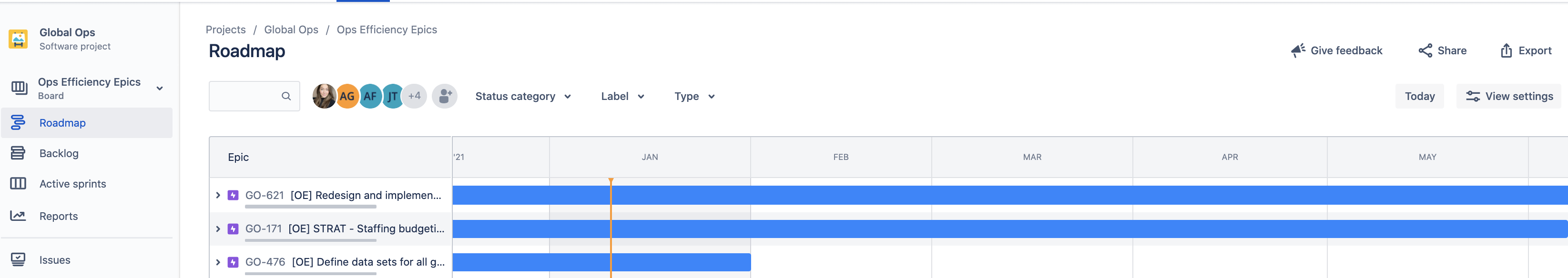Image resolution: width=1568 pixels, height=278 pixels.
Task: Click the View settings sliders icon
Action: click(x=1472, y=96)
